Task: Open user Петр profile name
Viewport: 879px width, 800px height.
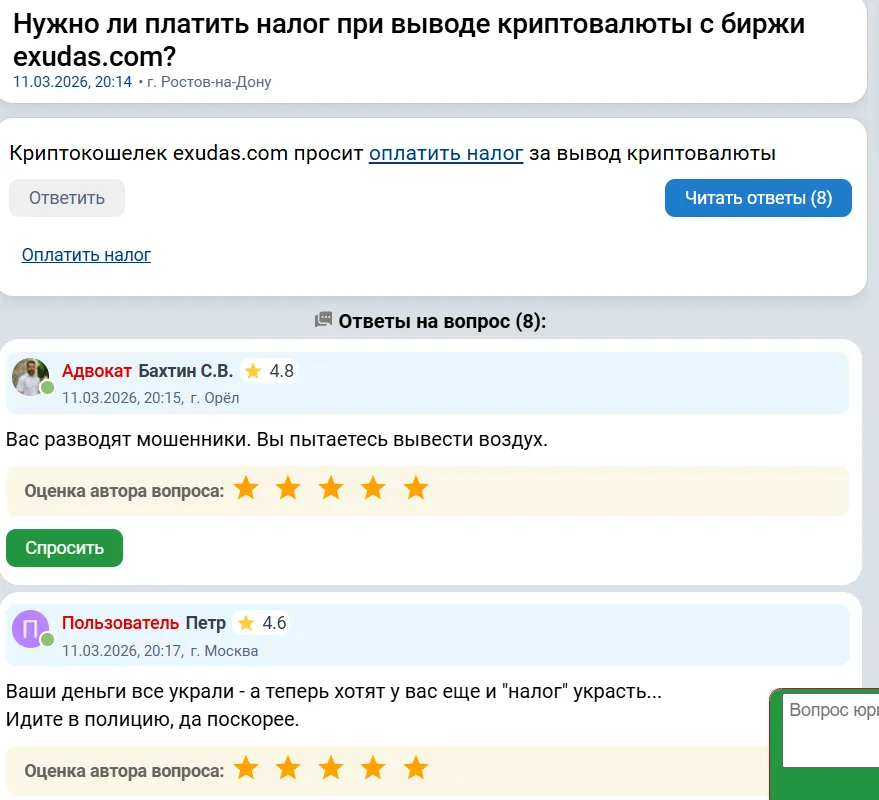Action: tap(206, 623)
